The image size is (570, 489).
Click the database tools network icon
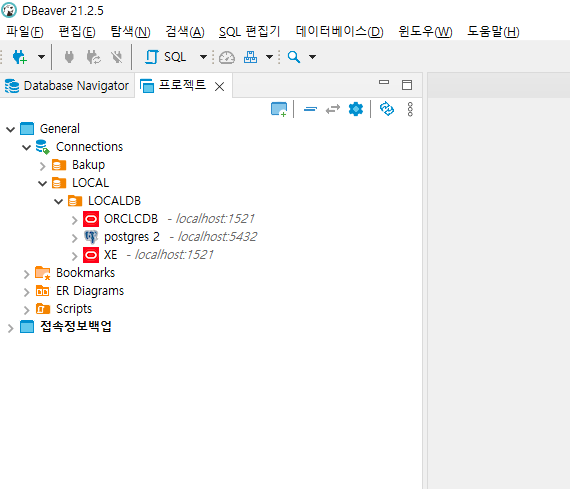tap(250, 57)
